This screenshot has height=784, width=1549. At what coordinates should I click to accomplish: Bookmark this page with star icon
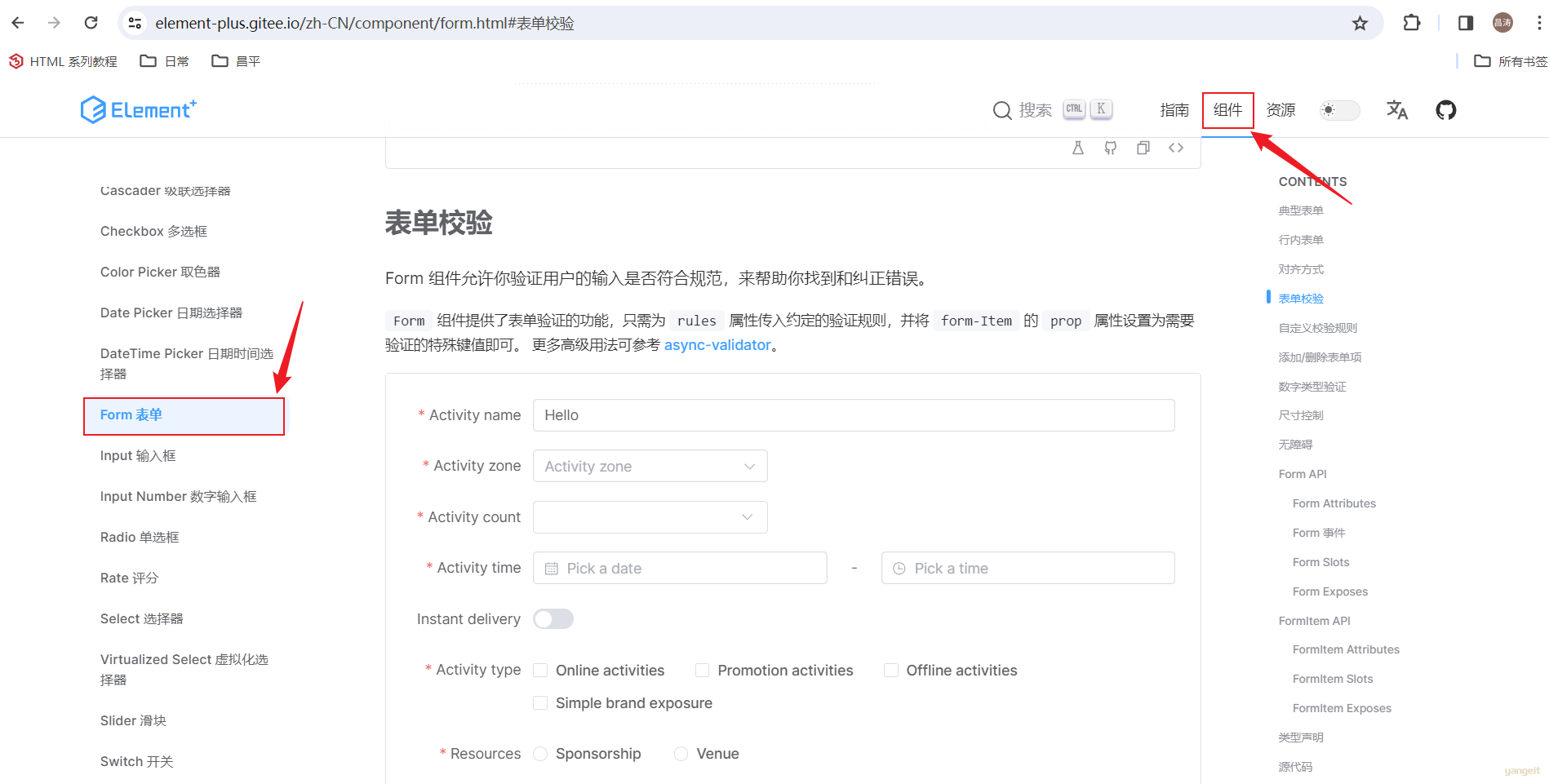click(1360, 23)
